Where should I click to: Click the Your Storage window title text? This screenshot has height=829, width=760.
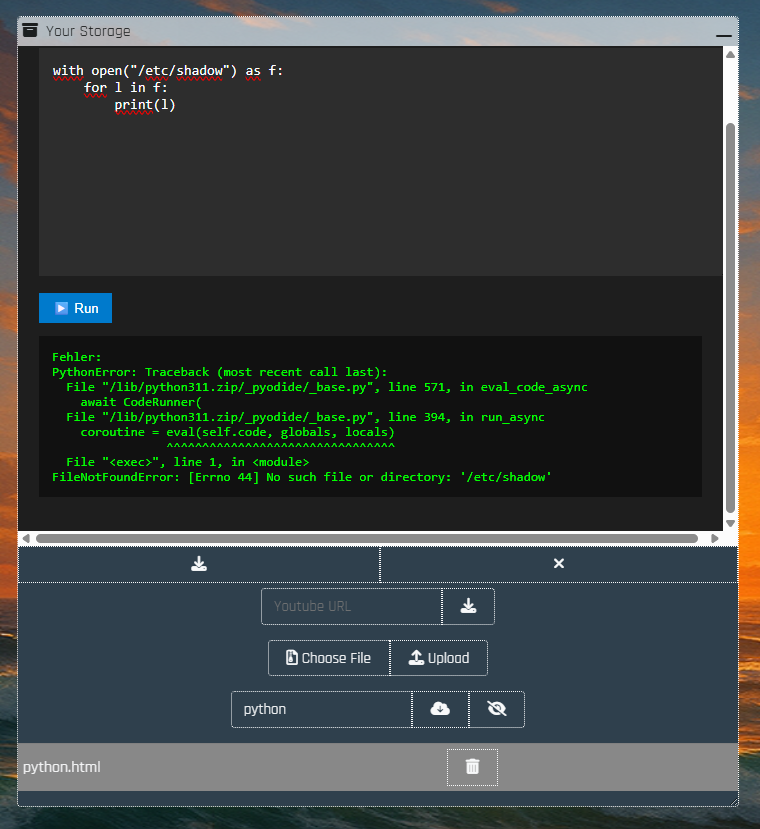coord(88,31)
